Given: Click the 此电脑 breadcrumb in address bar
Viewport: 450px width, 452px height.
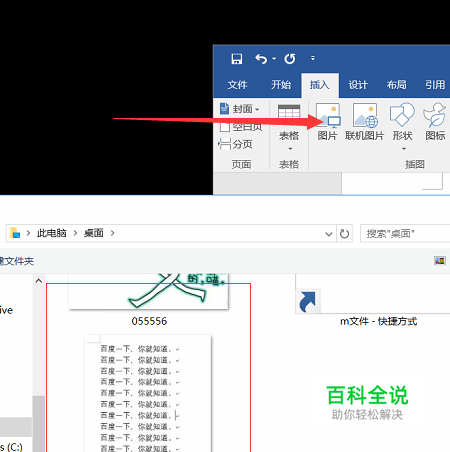Looking at the screenshot, I should 52,233.
